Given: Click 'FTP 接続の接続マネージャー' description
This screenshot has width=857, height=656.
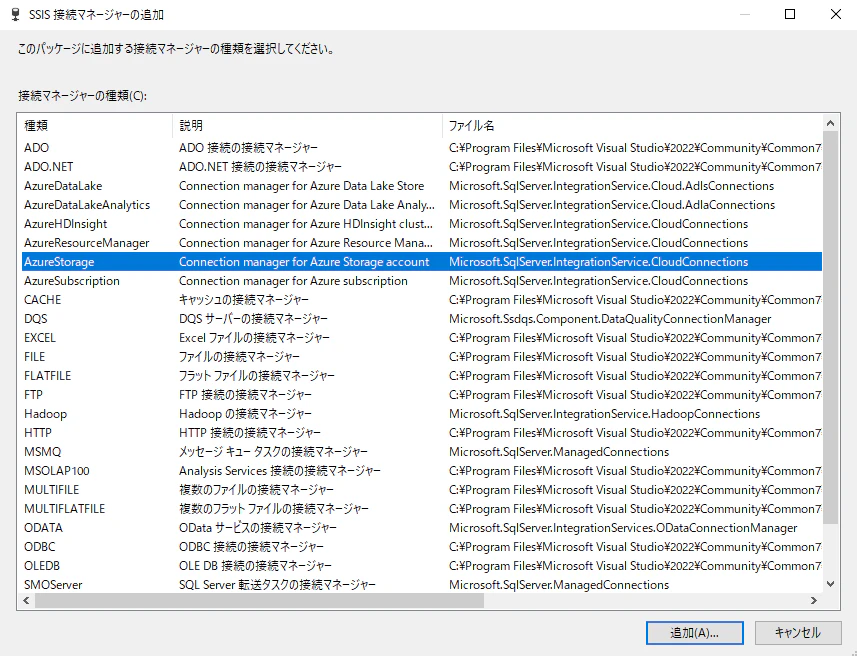Looking at the screenshot, I should [245, 395].
